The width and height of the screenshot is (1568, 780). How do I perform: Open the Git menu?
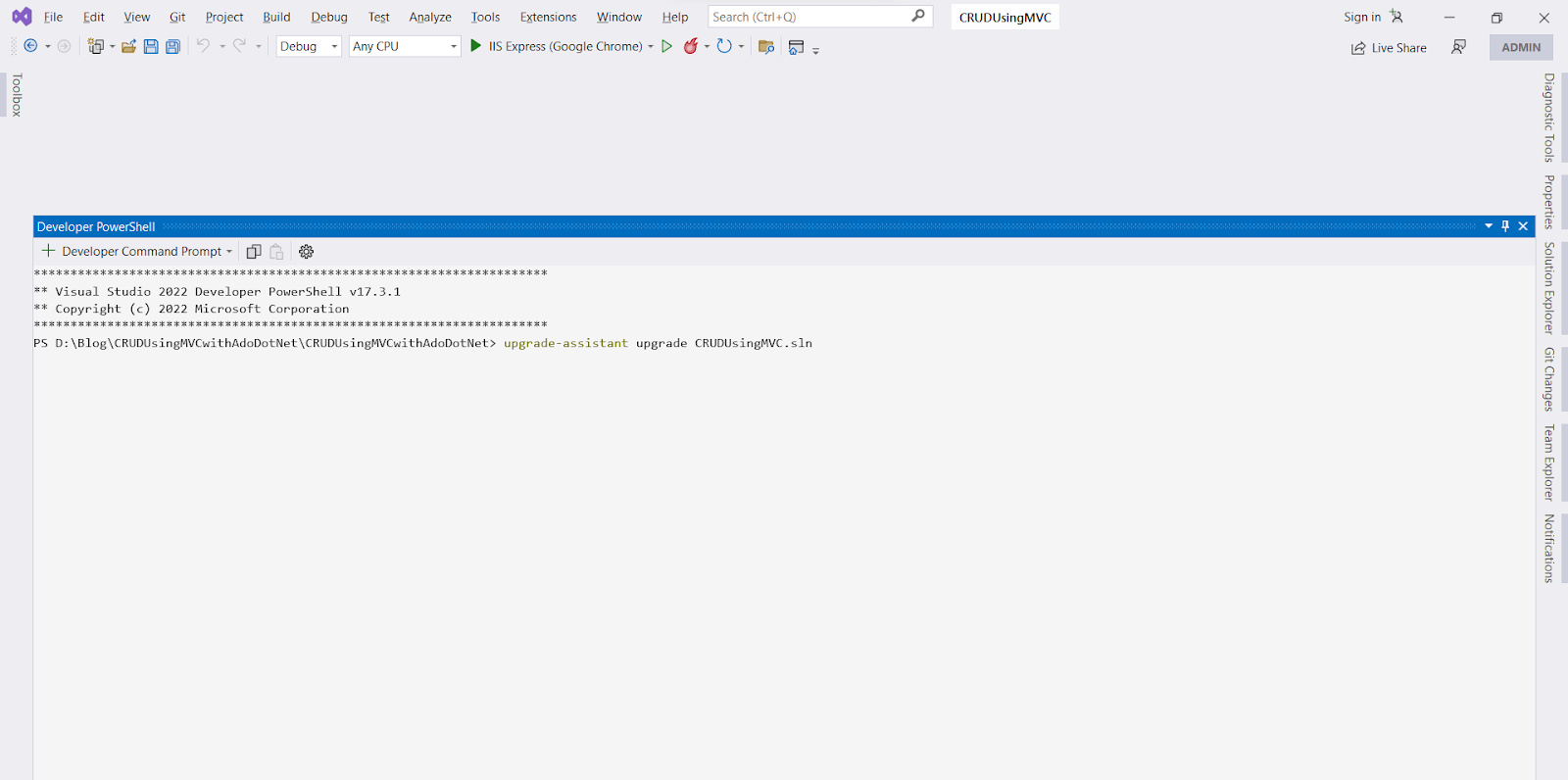coord(177,17)
